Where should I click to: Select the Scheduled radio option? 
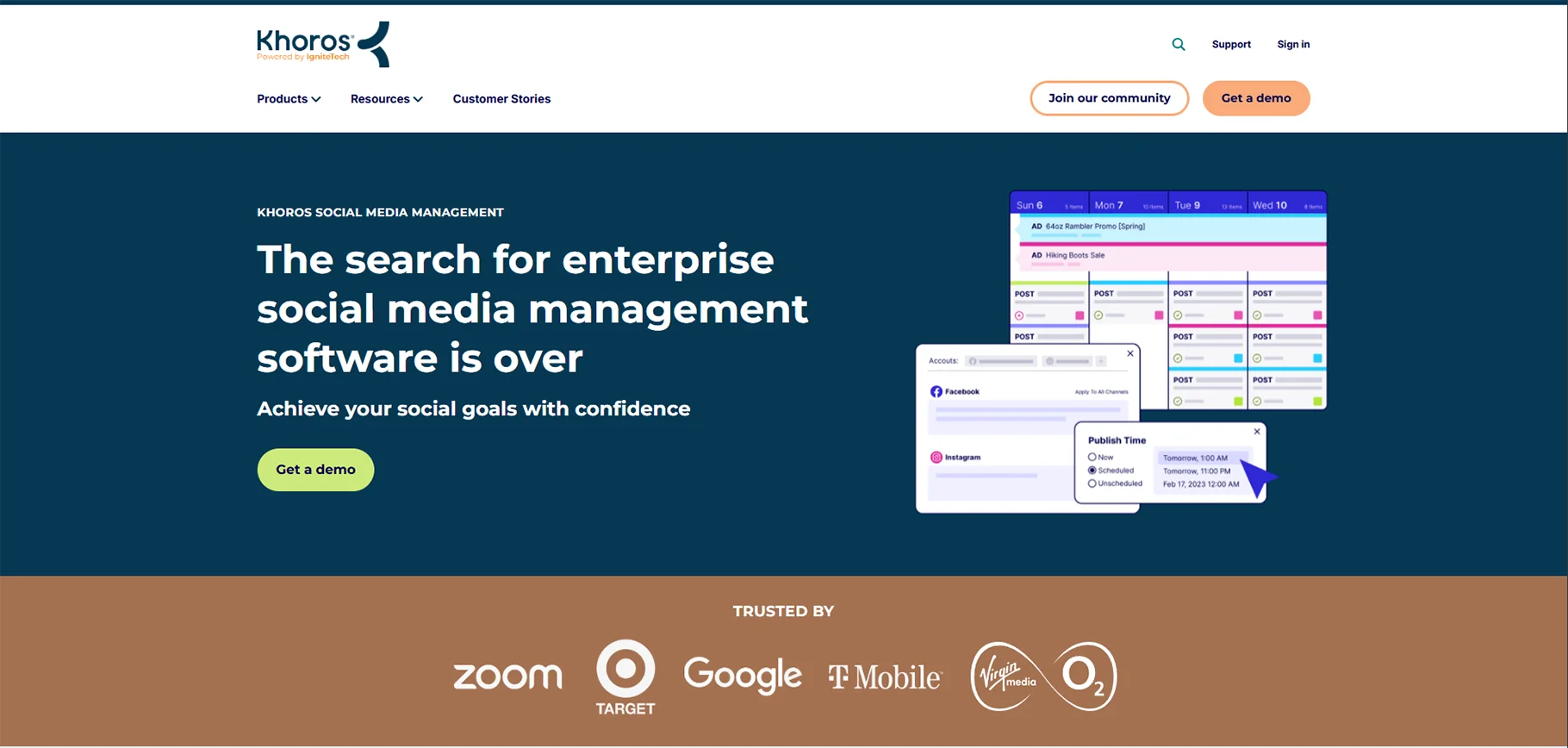click(1092, 471)
